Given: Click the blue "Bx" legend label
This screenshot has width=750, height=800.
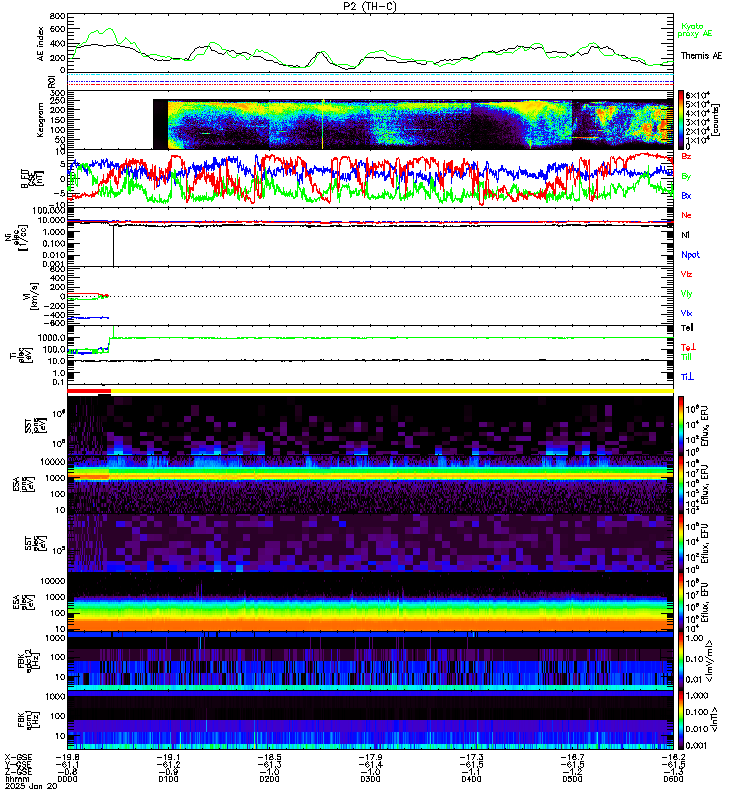Looking at the screenshot, I should [686, 195].
